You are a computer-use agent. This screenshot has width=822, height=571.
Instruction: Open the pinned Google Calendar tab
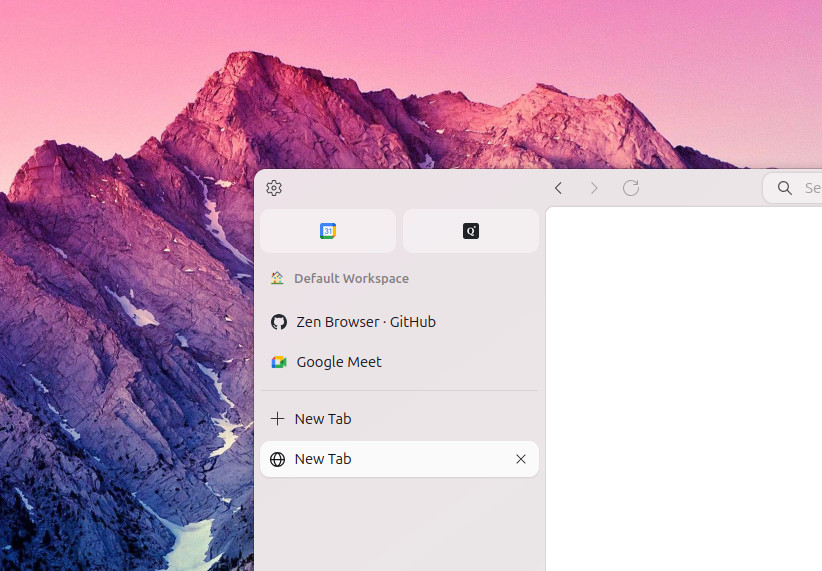pyautogui.click(x=328, y=231)
